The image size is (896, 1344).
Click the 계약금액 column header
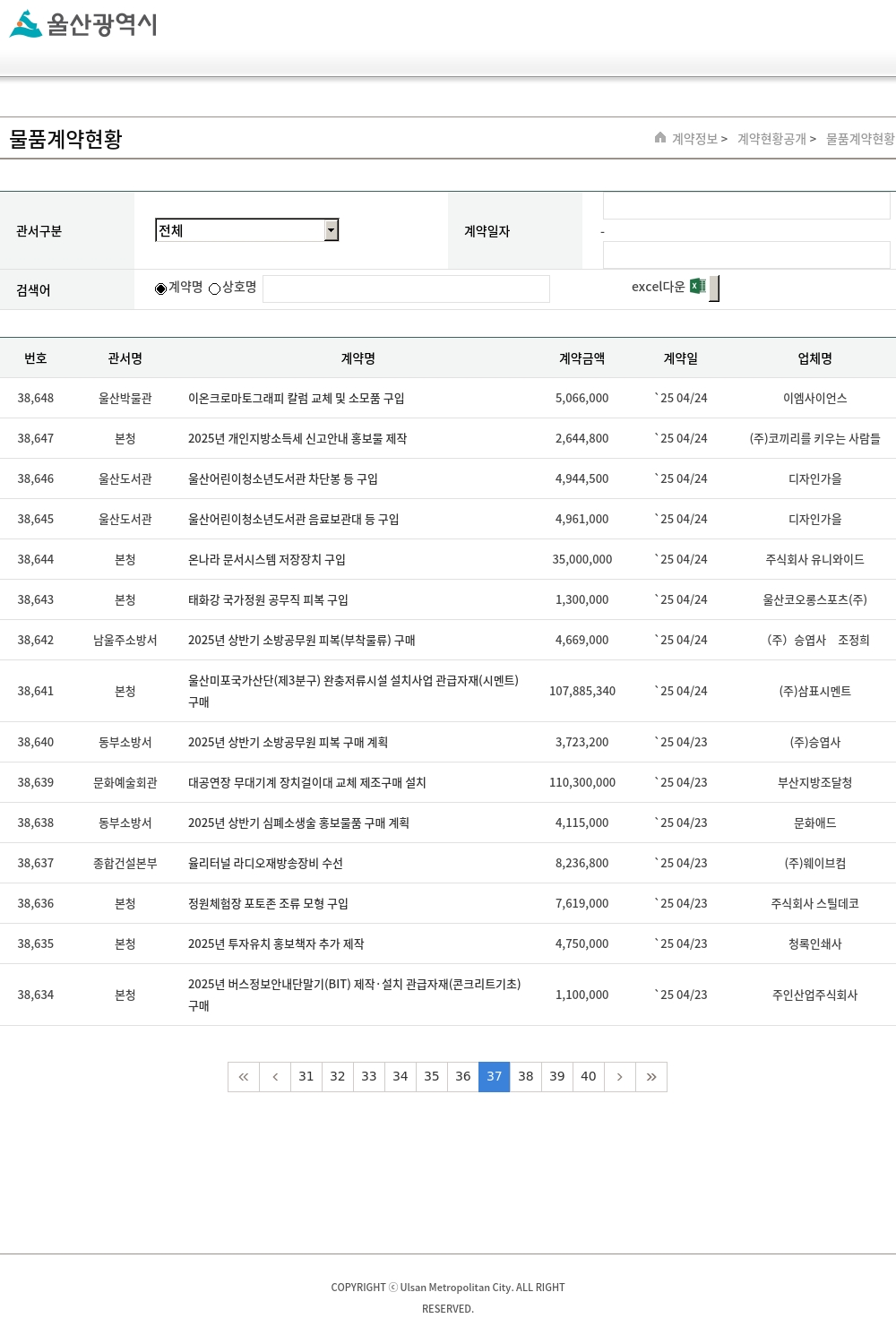pos(582,358)
